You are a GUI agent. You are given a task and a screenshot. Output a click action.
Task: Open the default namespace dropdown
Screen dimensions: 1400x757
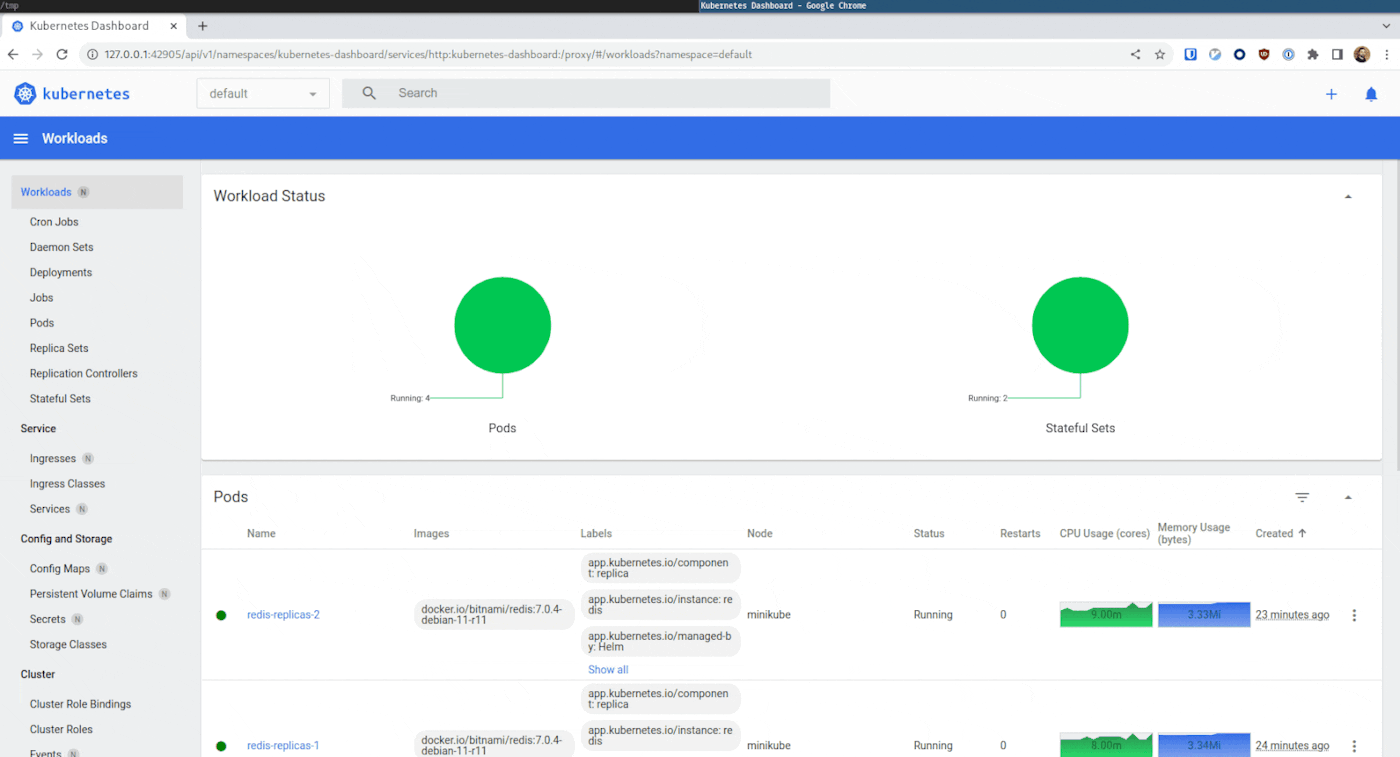click(x=262, y=94)
